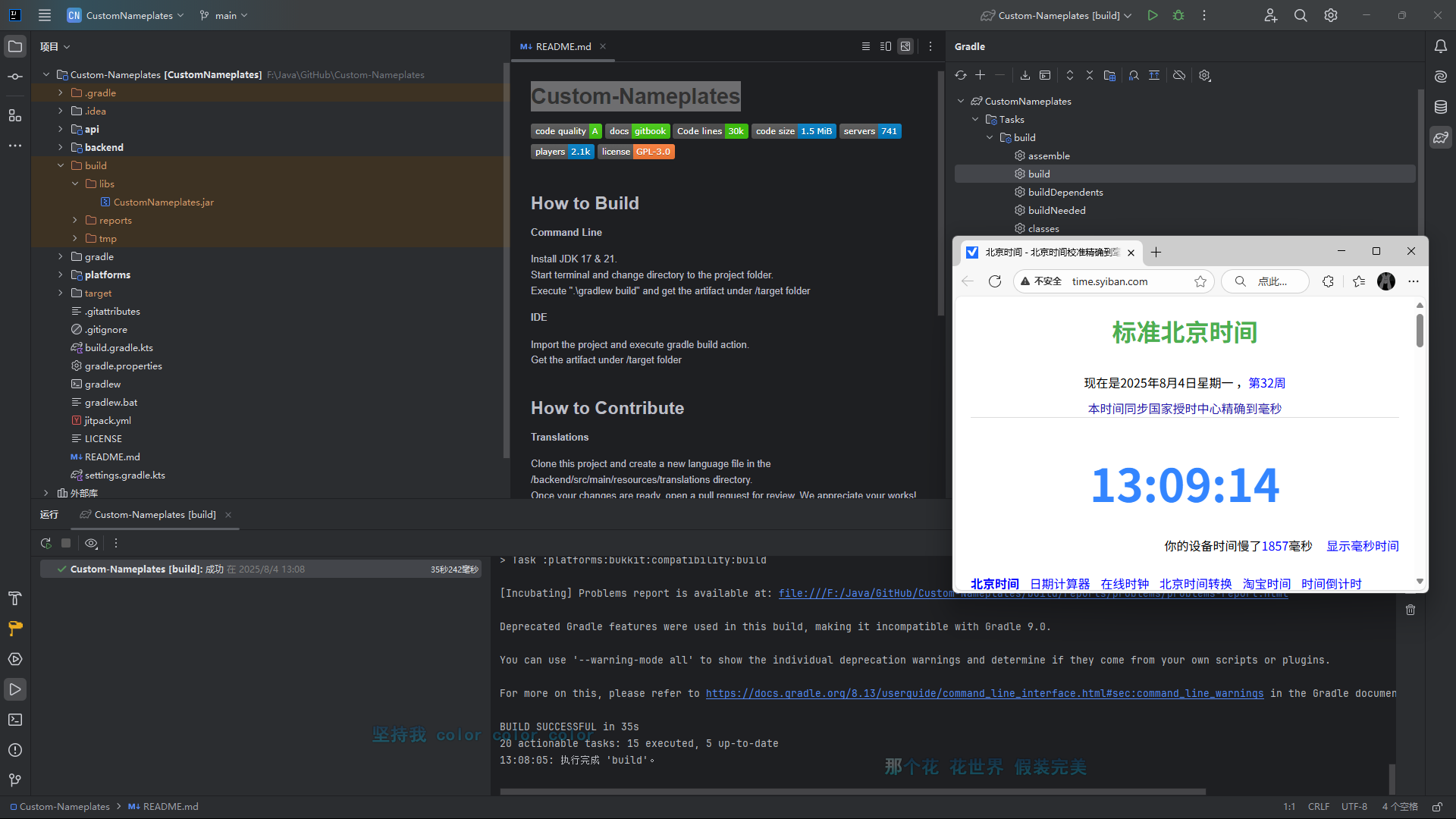Select Custom-Nameplates [build] run tab
1456x819 pixels.
(x=155, y=514)
